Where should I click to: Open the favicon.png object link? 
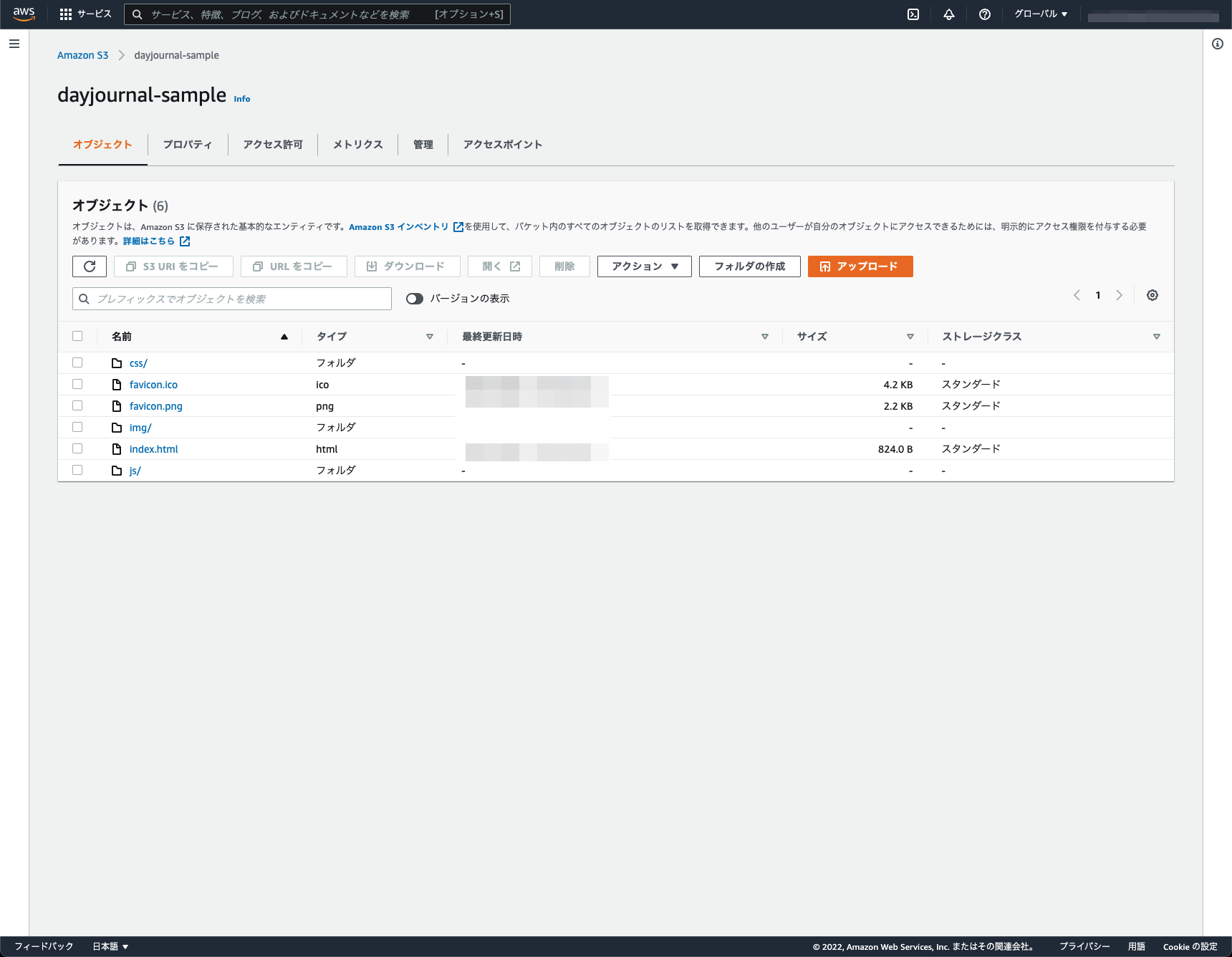156,406
